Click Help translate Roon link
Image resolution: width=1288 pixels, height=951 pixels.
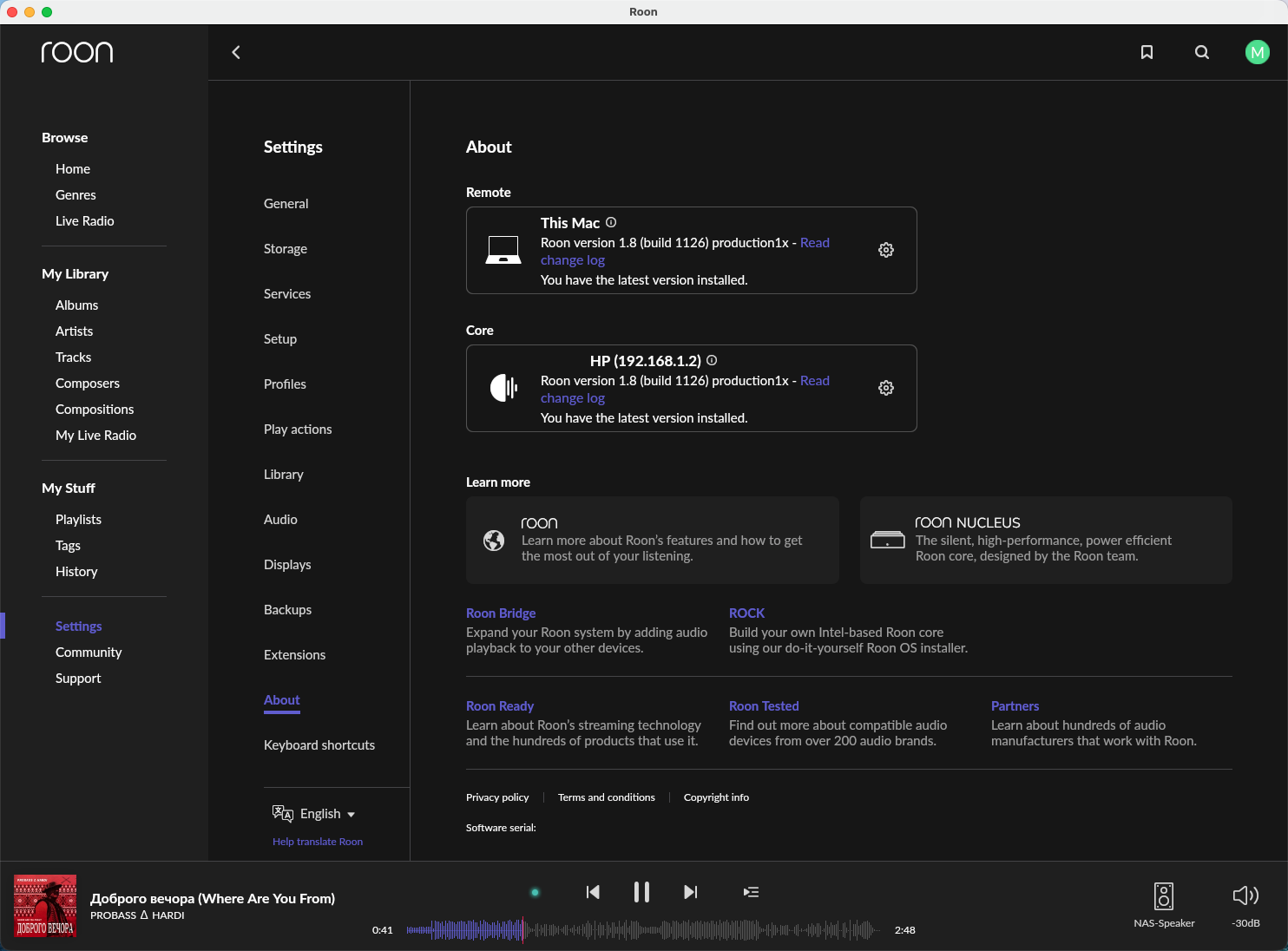(x=318, y=842)
